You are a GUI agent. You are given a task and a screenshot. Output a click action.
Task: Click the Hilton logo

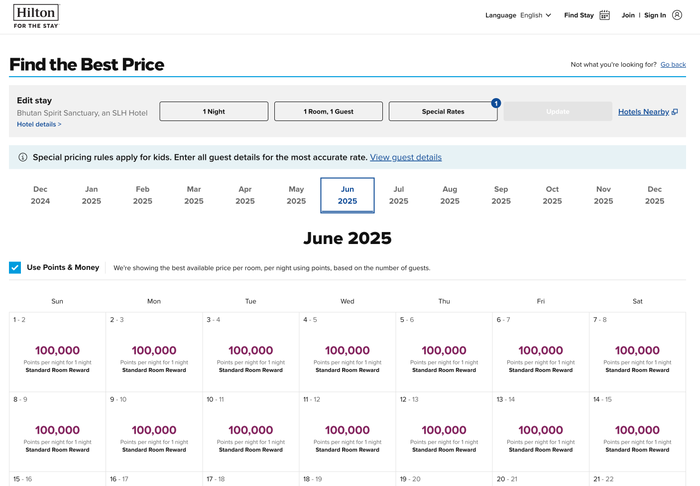(36, 17)
